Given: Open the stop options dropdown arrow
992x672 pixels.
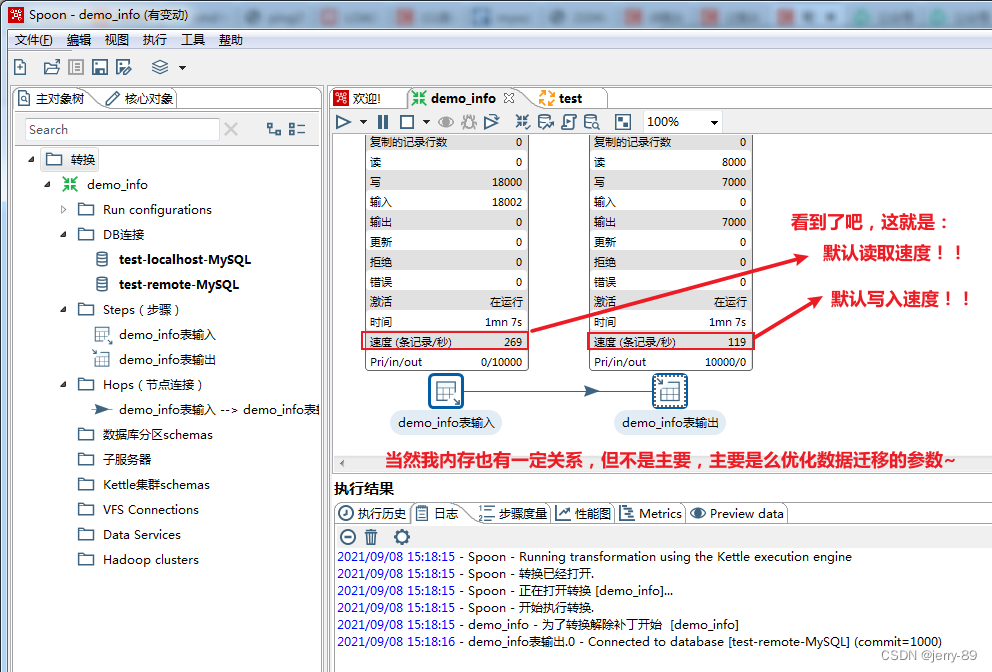Looking at the screenshot, I should (x=426, y=121).
